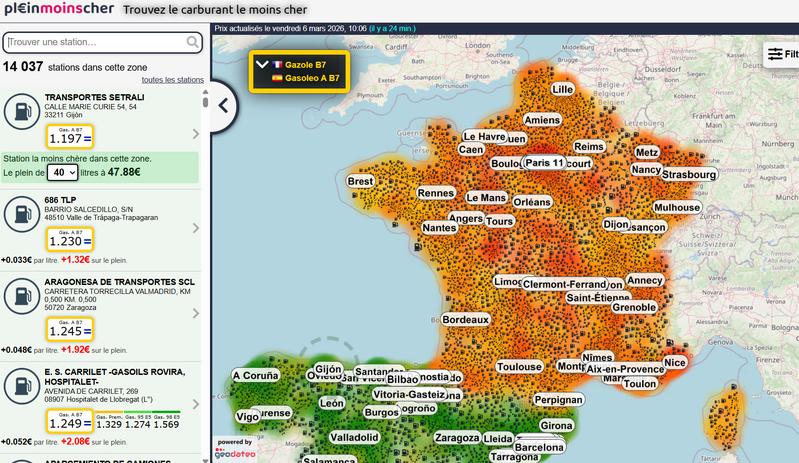
Task: Click the Rennes city label
Action: (x=436, y=193)
